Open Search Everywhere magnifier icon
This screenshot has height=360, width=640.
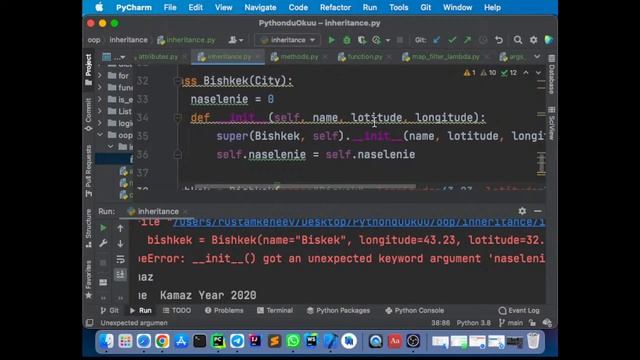pos(518,40)
